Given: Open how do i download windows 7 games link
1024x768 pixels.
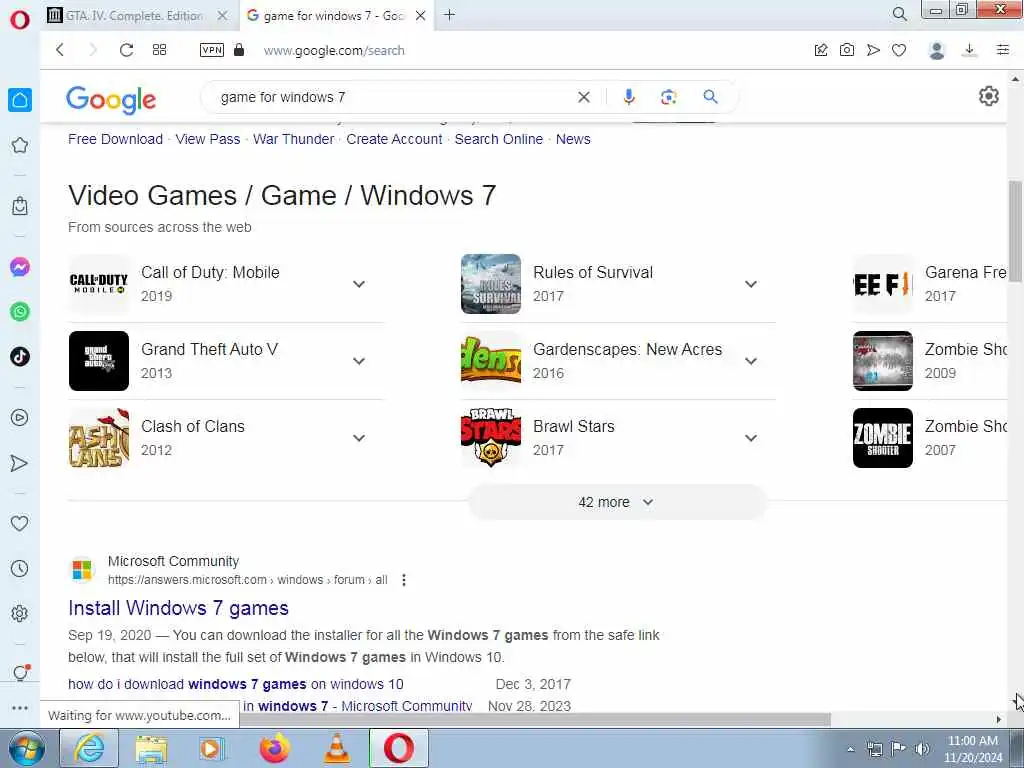Looking at the screenshot, I should (x=236, y=684).
